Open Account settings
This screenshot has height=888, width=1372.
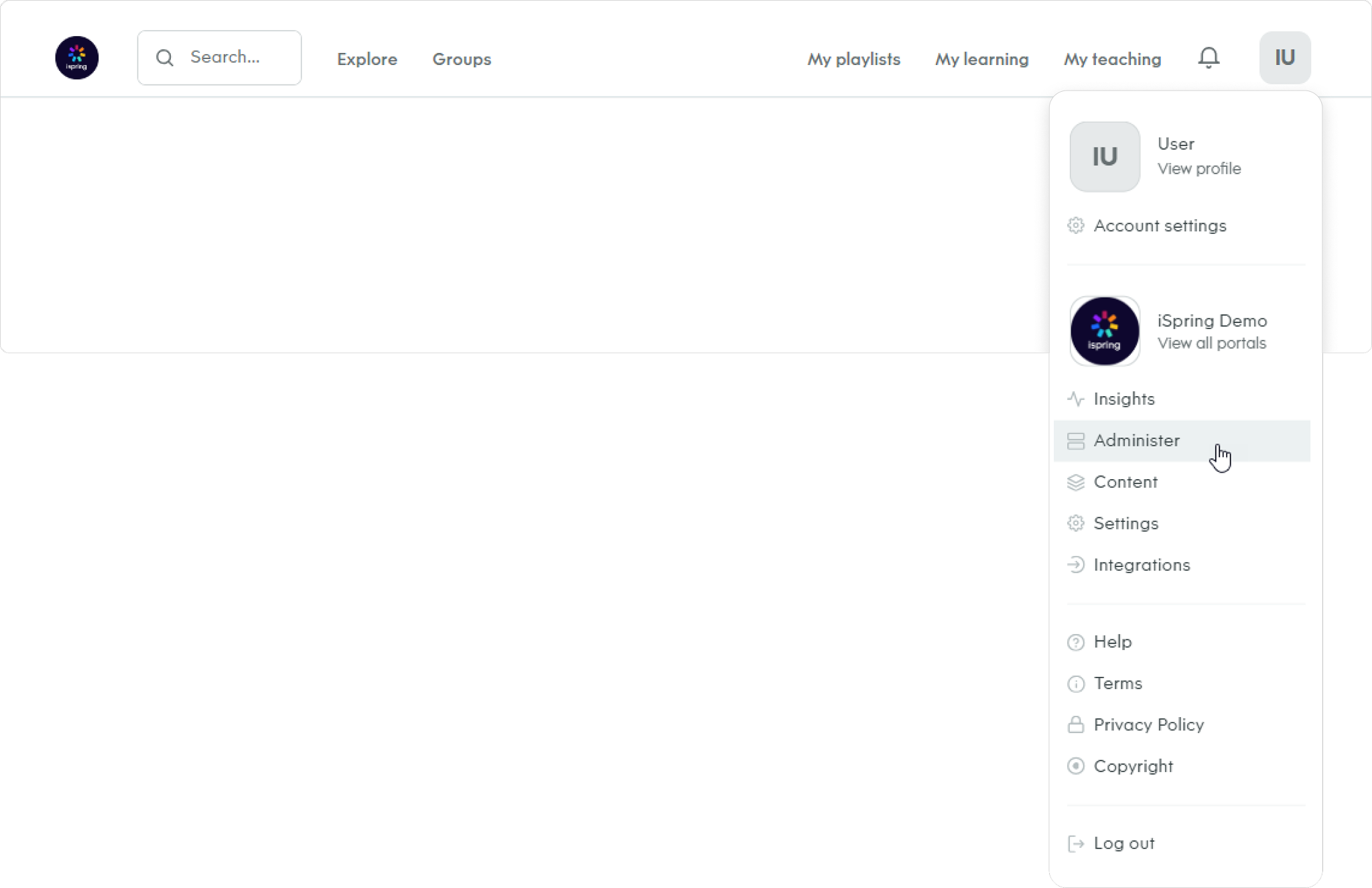point(1160,226)
